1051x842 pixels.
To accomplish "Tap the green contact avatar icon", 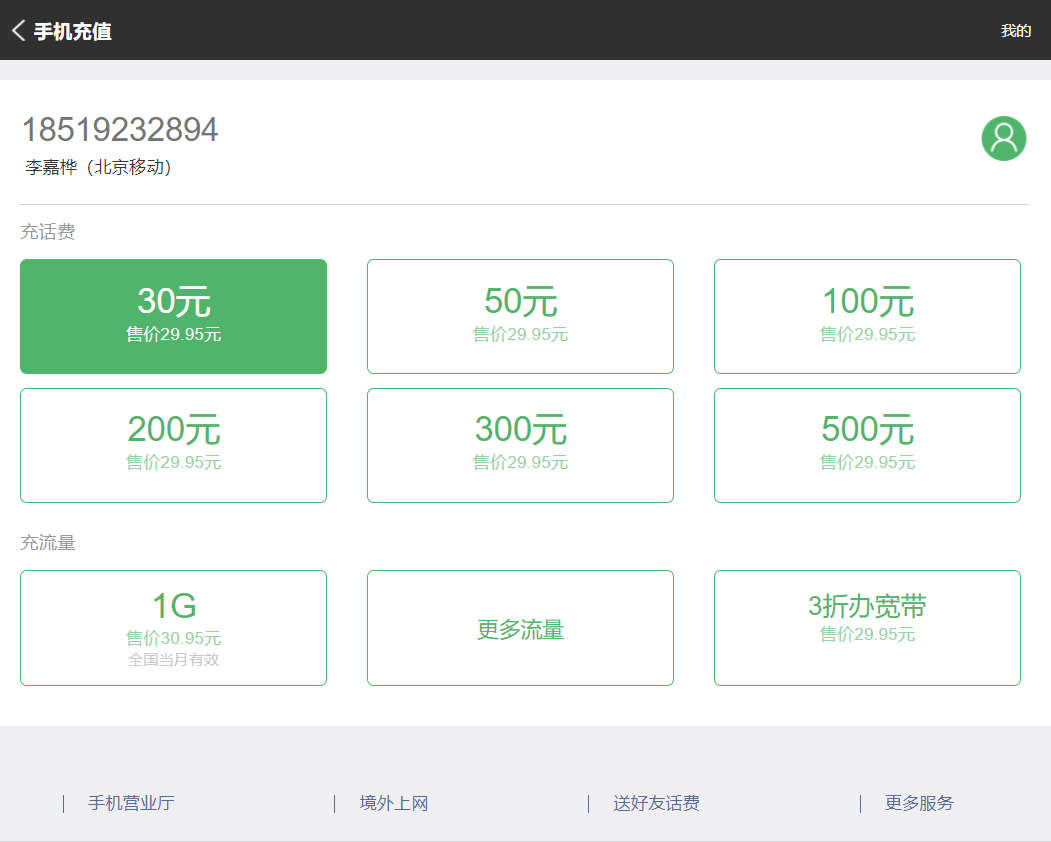I will [x=1003, y=139].
